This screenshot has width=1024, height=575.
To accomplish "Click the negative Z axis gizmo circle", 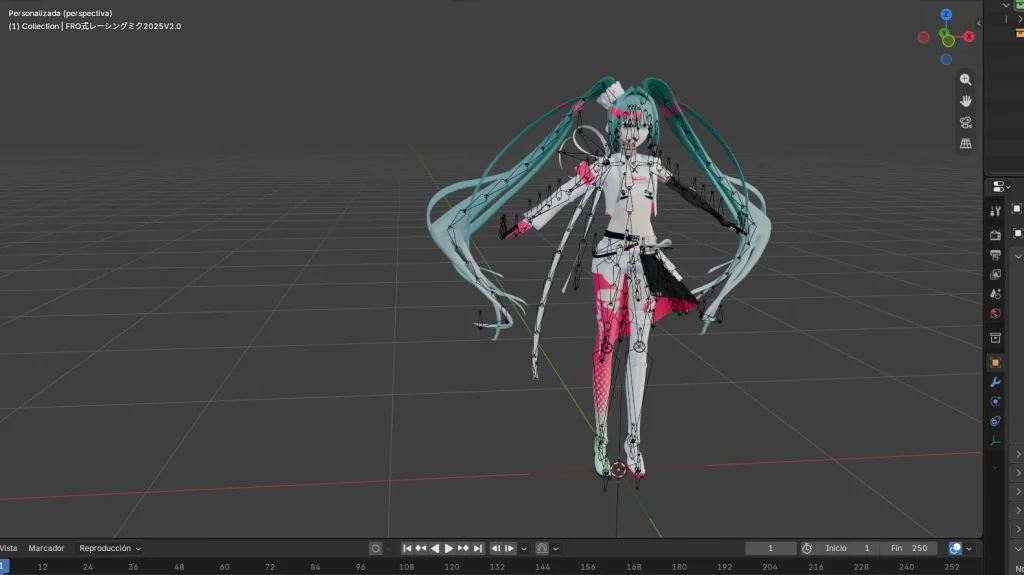I will 946,59.
